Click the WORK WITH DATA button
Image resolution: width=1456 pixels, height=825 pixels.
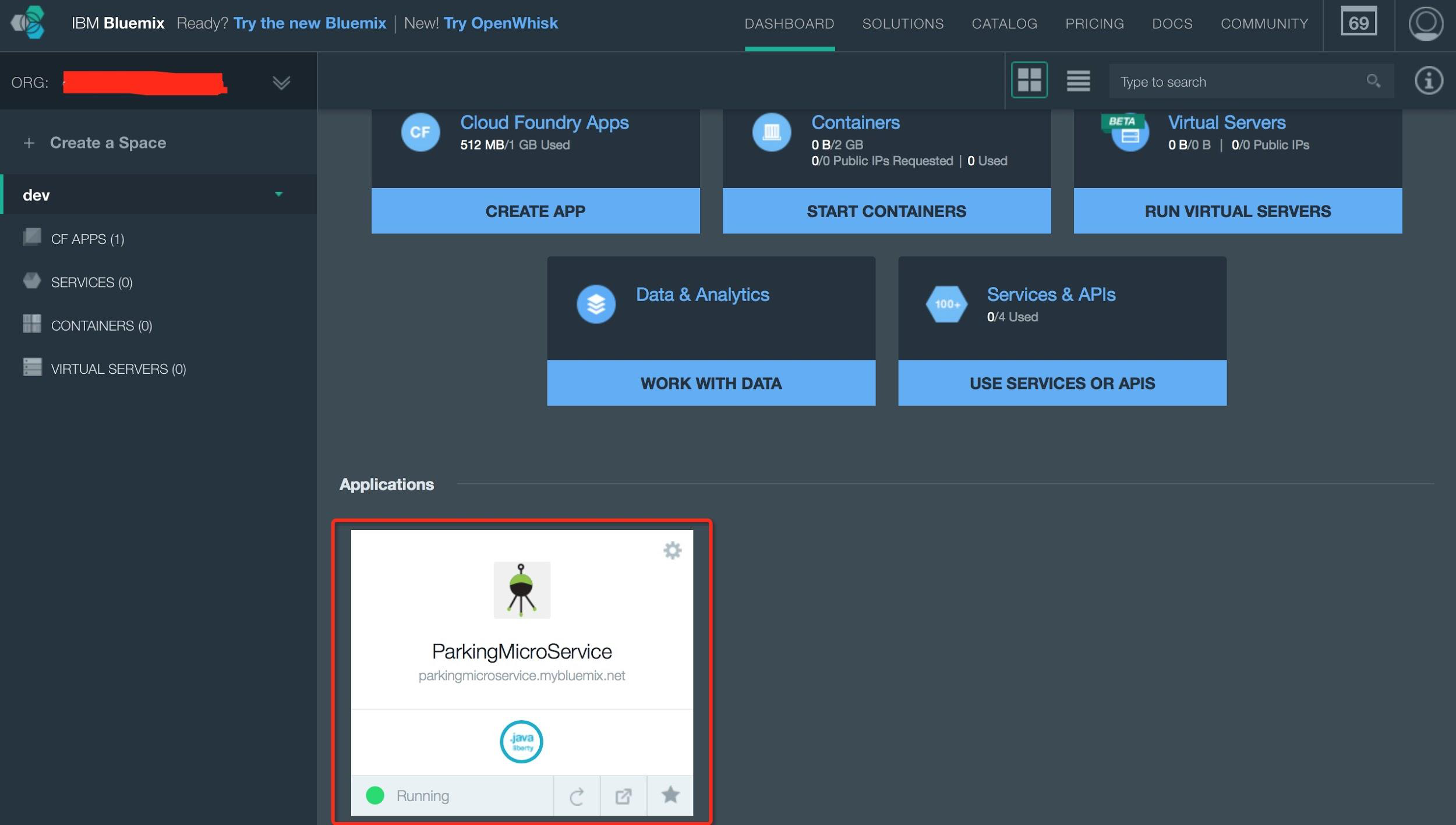click(711, 383)
